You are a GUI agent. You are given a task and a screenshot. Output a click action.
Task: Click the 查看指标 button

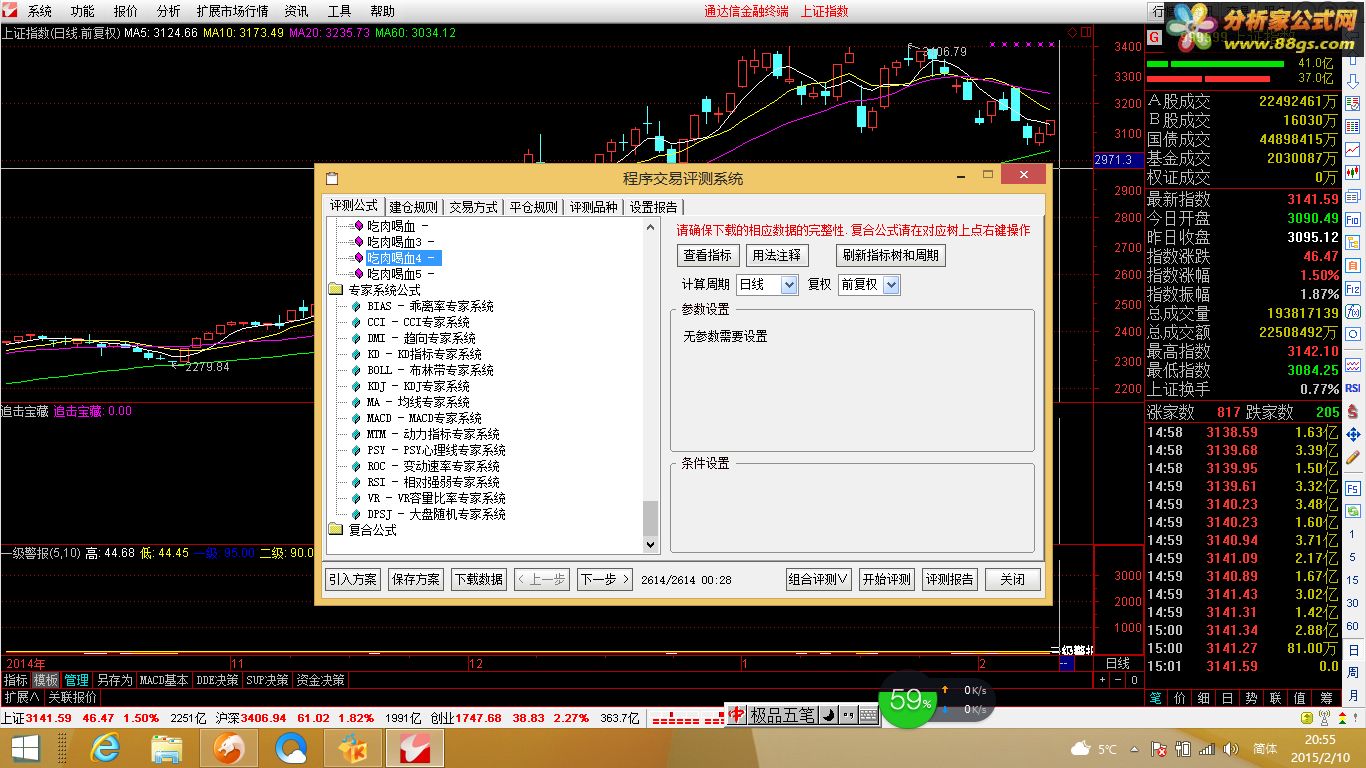[x=708, y=255]
